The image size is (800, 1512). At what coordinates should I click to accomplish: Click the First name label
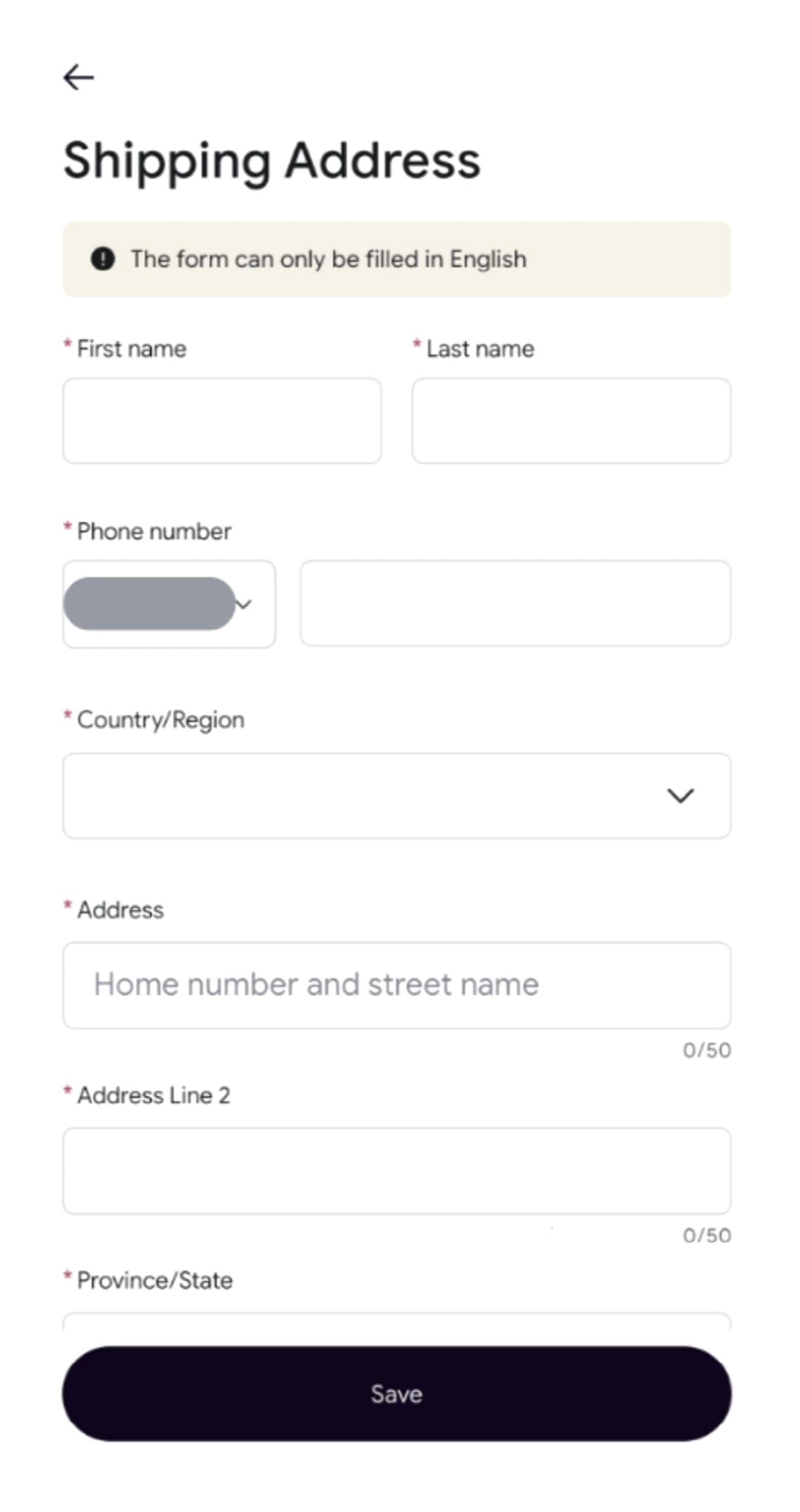[x=132, y=349]
